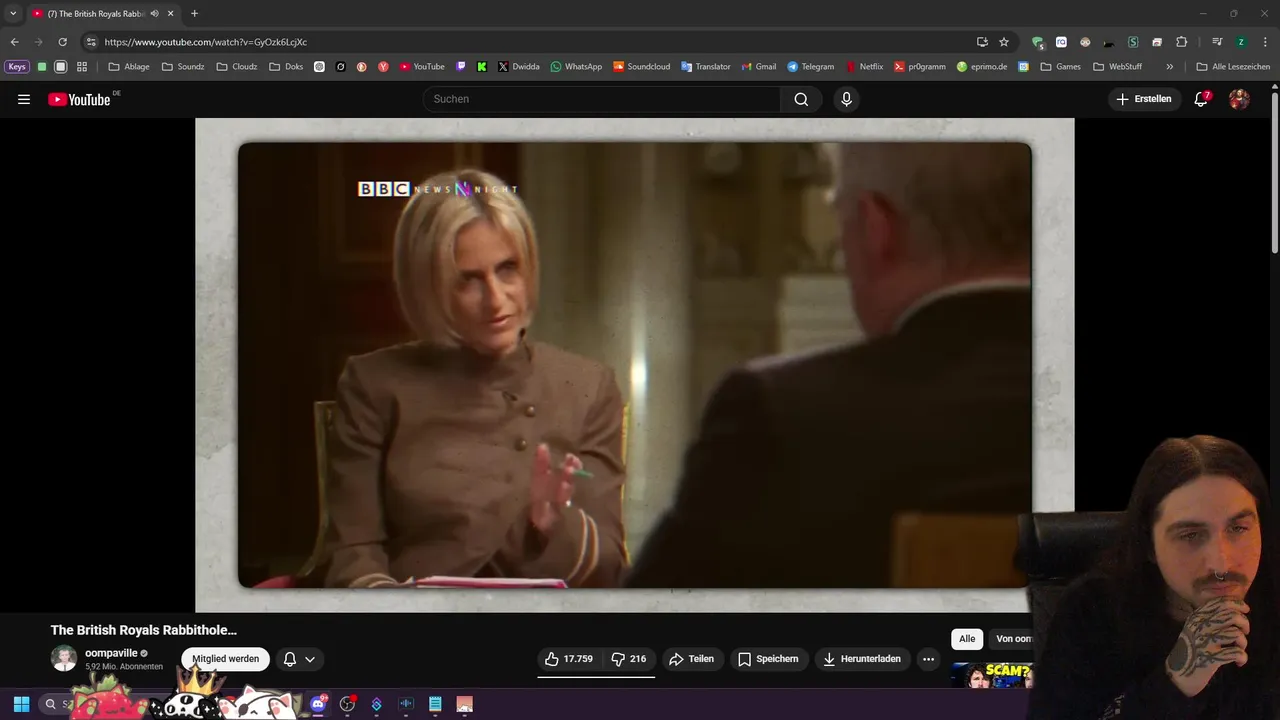The width and height of the screenshot is (1280, 720).
Task: Open the Soundz bookmarks folder
Action: click(x=183, y=67)
